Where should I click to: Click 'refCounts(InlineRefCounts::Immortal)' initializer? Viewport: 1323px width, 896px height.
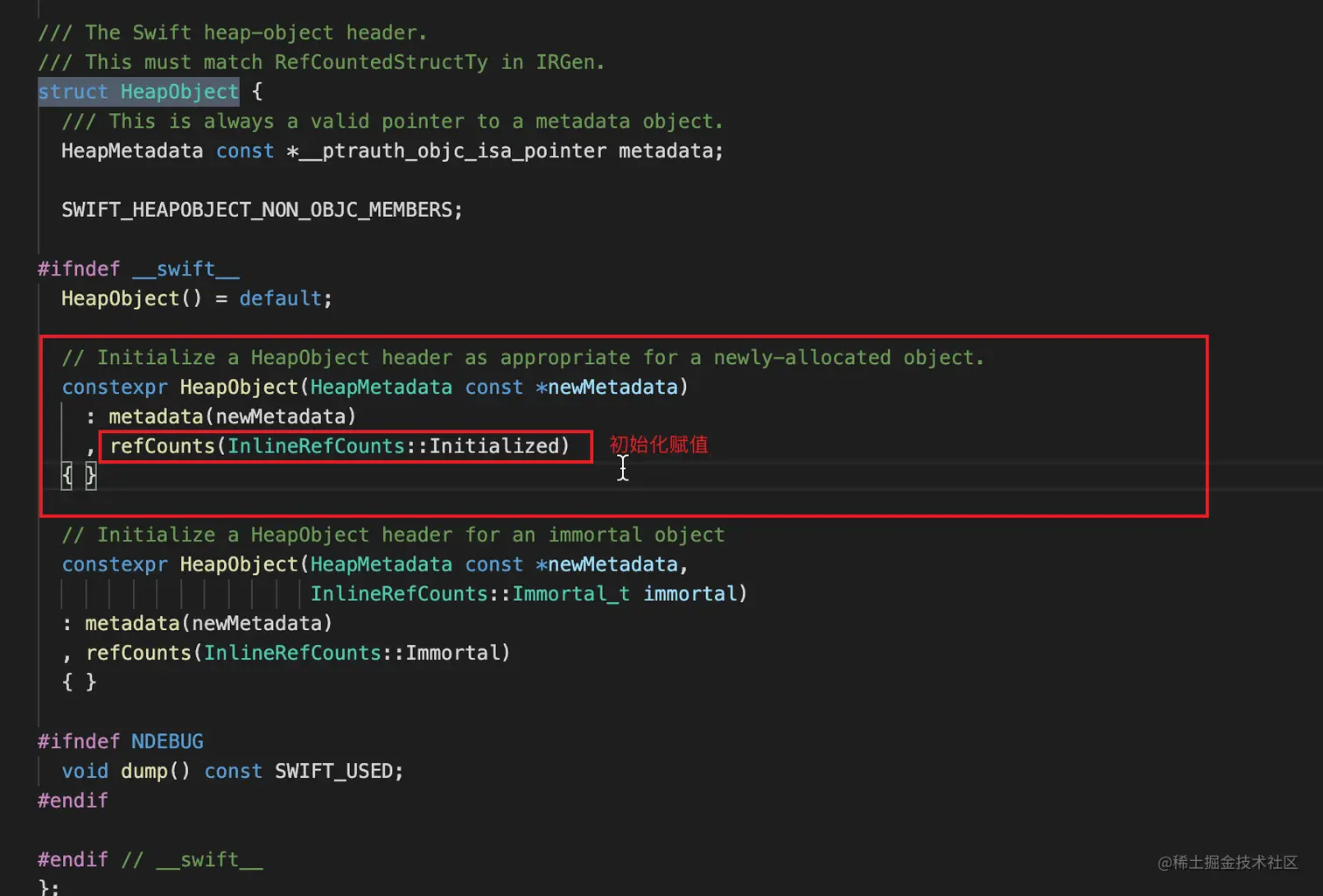297,653
